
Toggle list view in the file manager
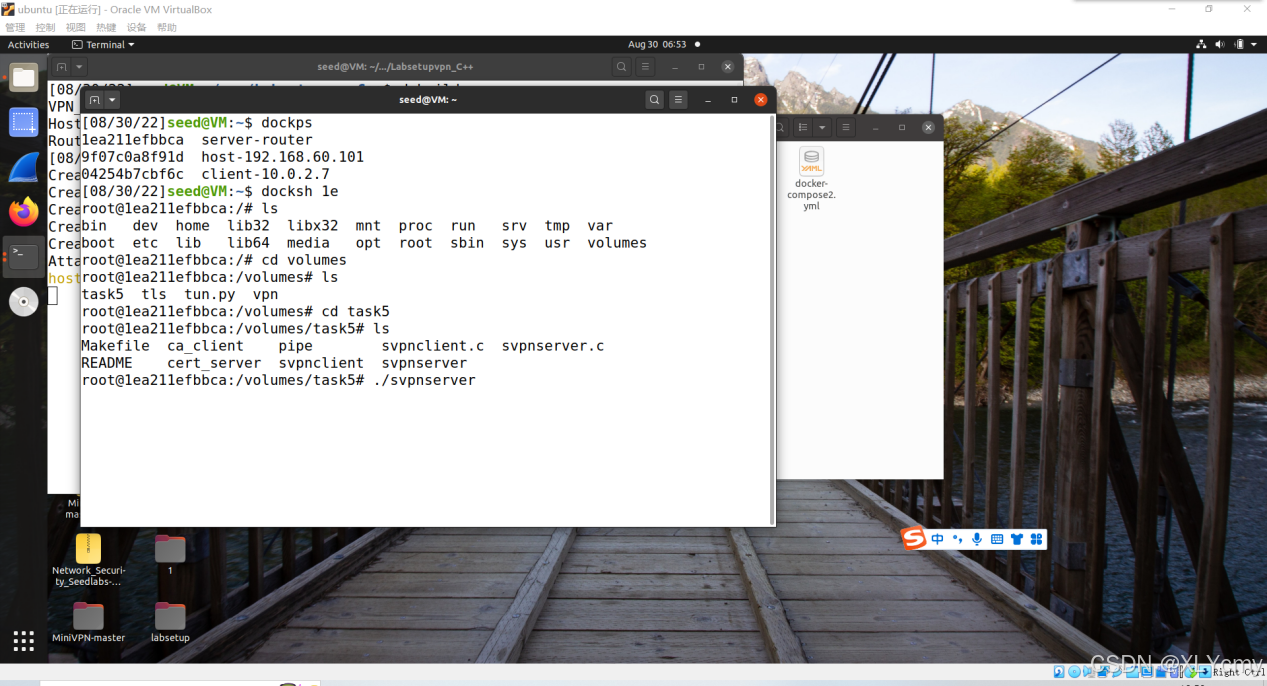802,128
